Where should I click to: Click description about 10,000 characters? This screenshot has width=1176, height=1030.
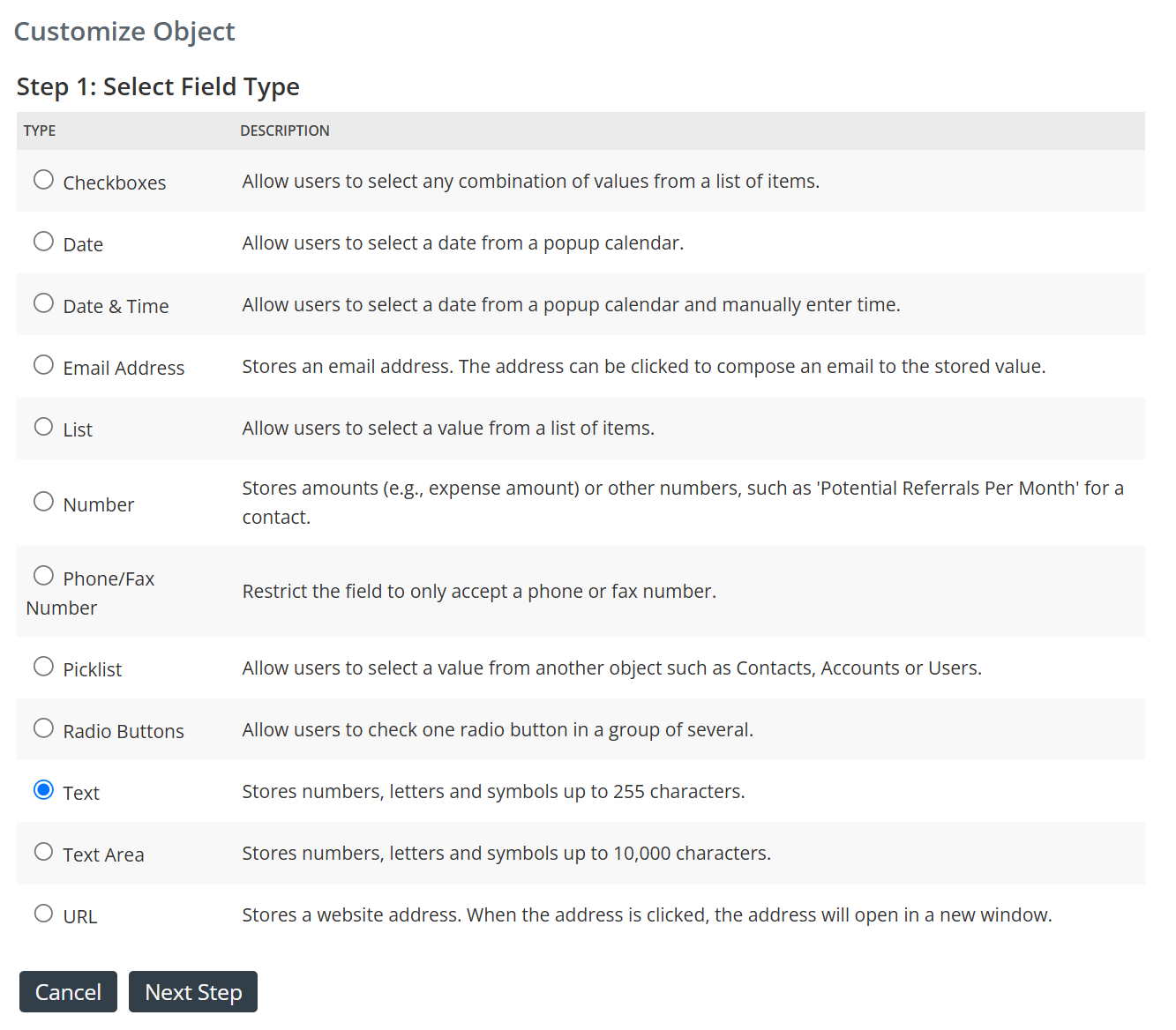click(506, 853)
